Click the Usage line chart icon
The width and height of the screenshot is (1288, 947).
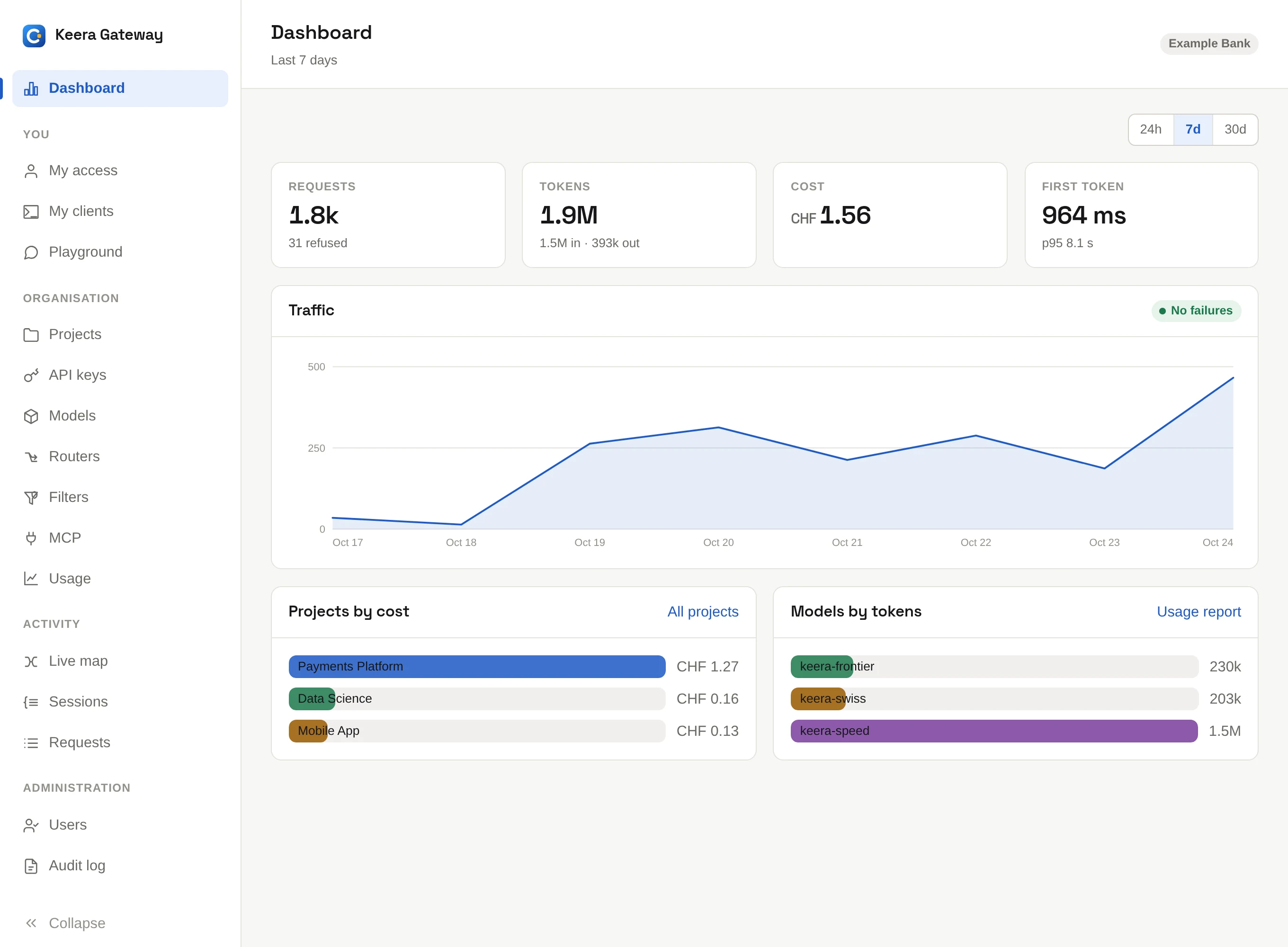tap(31, 579)
